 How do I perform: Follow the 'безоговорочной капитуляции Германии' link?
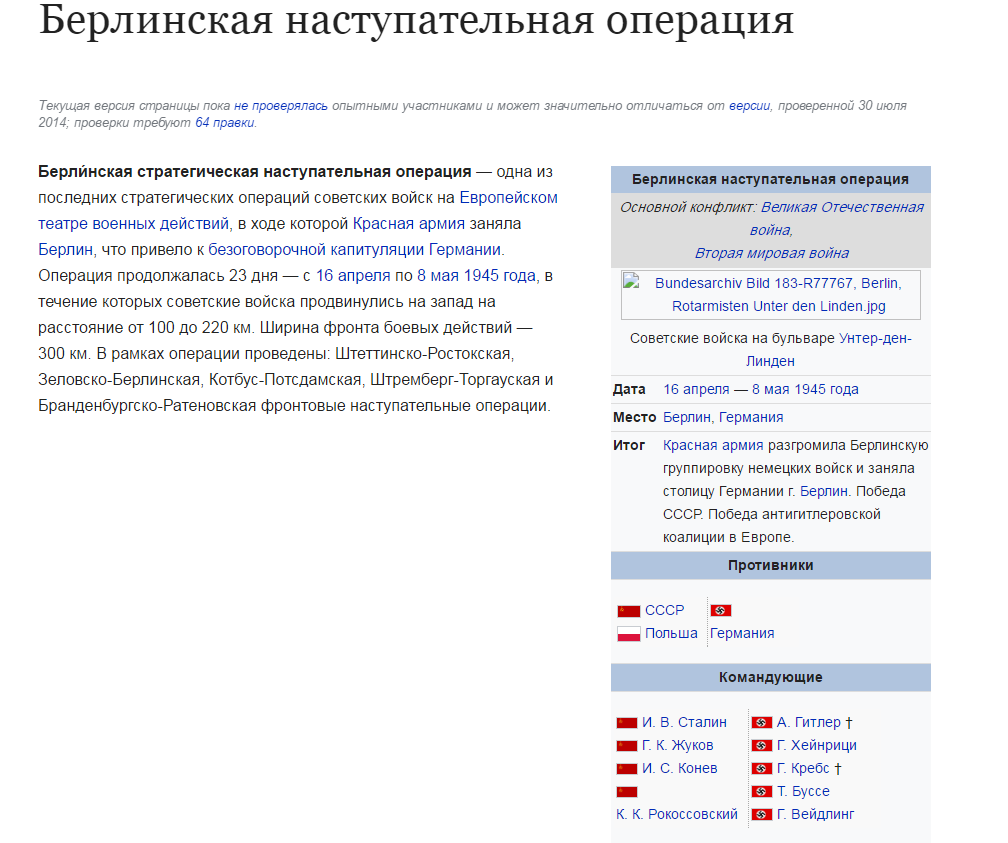[x=354, y=249]
